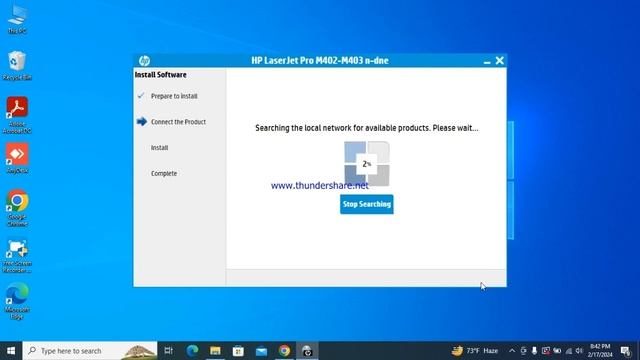Click the HP logo in title bar
This screenshot has height=360, width=640.
click(144, 60)
